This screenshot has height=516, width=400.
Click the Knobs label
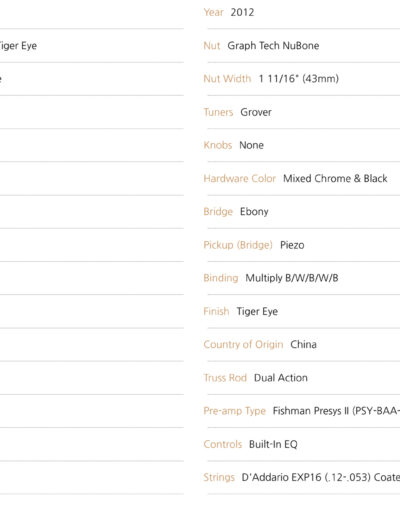click(x=218, y=145)
